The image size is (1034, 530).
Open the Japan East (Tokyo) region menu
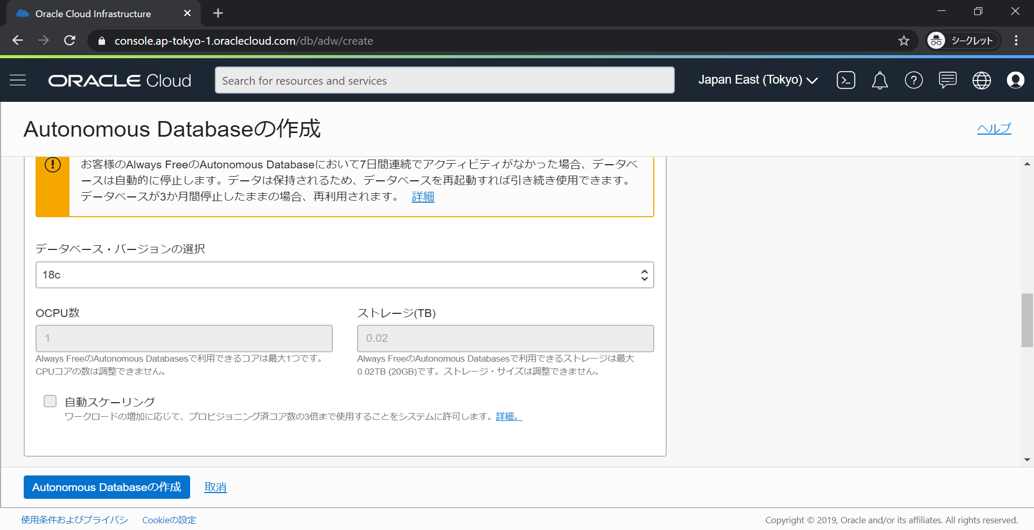click(x=758, y=80)
